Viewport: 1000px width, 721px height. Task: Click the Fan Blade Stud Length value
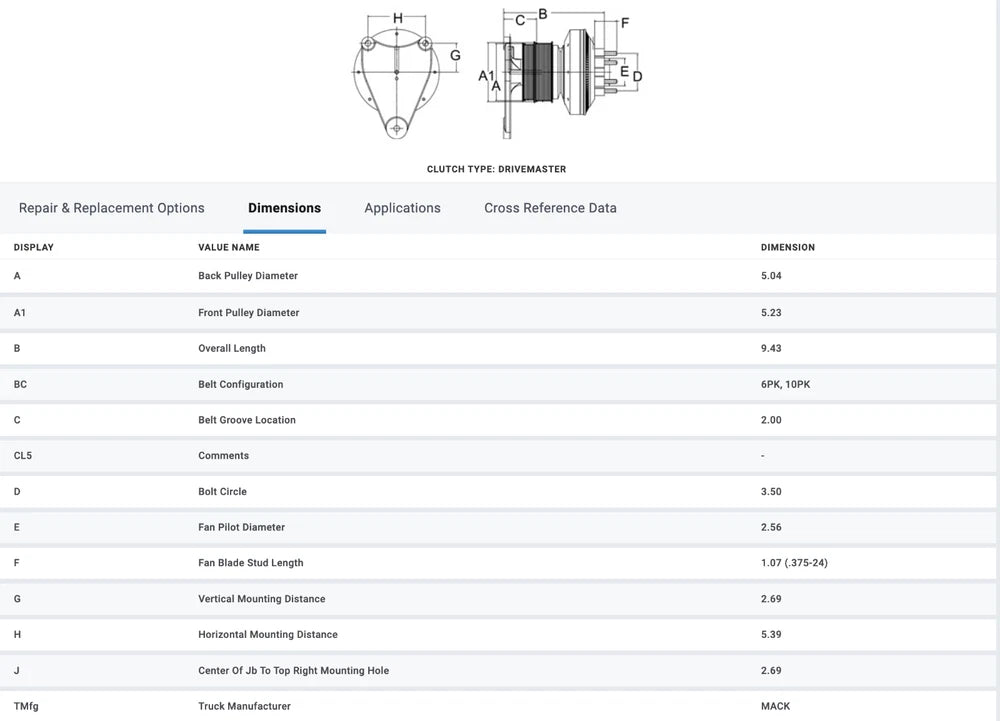794,563
